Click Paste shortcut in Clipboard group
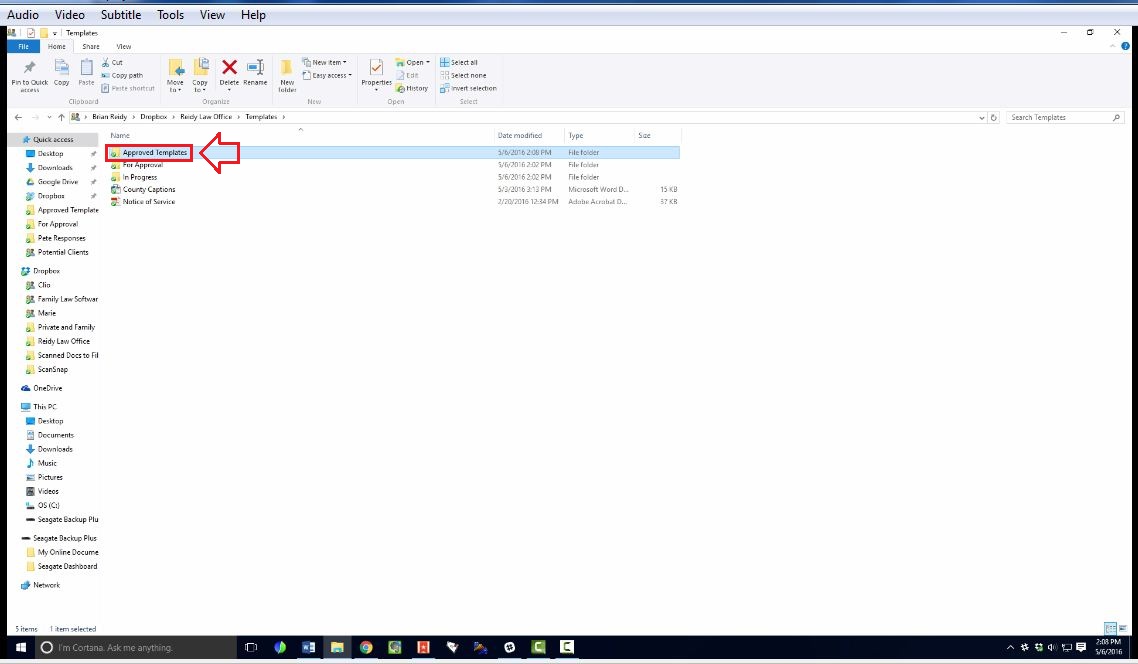The image size is (1138, 664). pyautogui.click(x=128, y=89)
